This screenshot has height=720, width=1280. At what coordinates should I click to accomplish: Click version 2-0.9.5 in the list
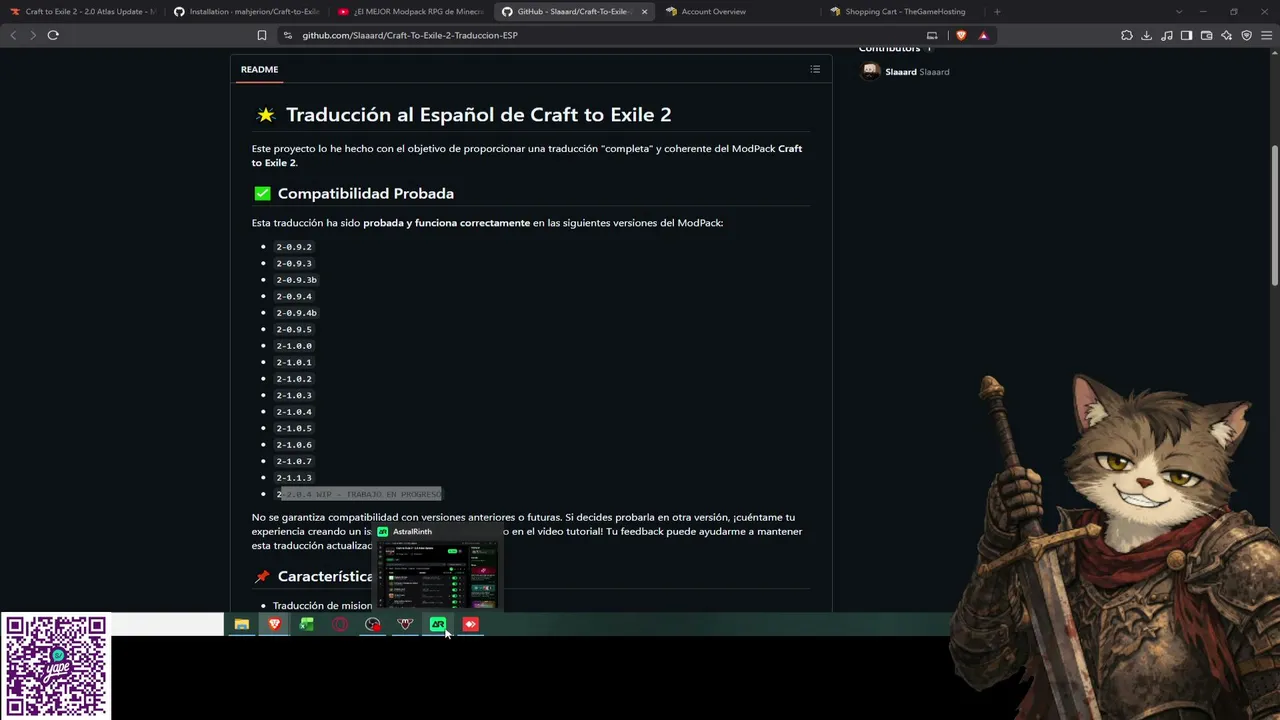click(x=294, y=329)
